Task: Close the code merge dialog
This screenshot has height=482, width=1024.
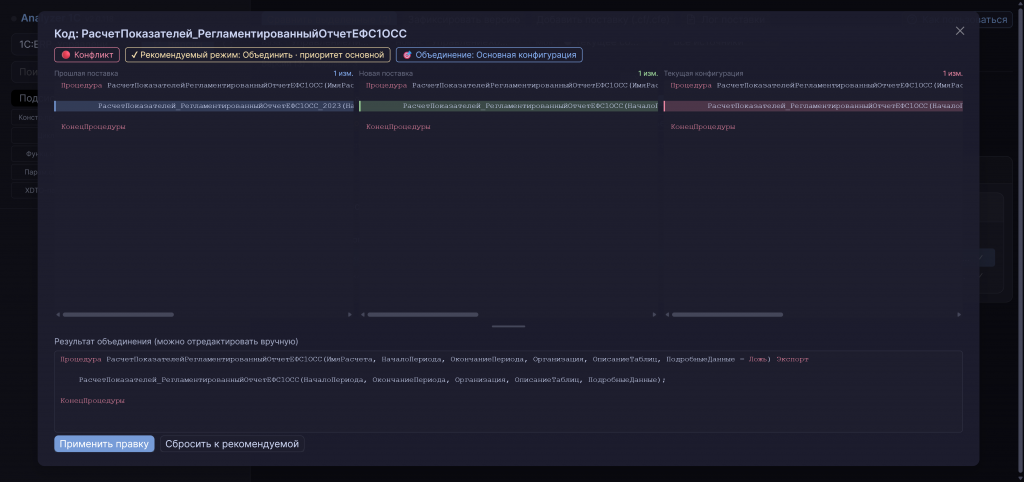Action: (x=959, y=31)
